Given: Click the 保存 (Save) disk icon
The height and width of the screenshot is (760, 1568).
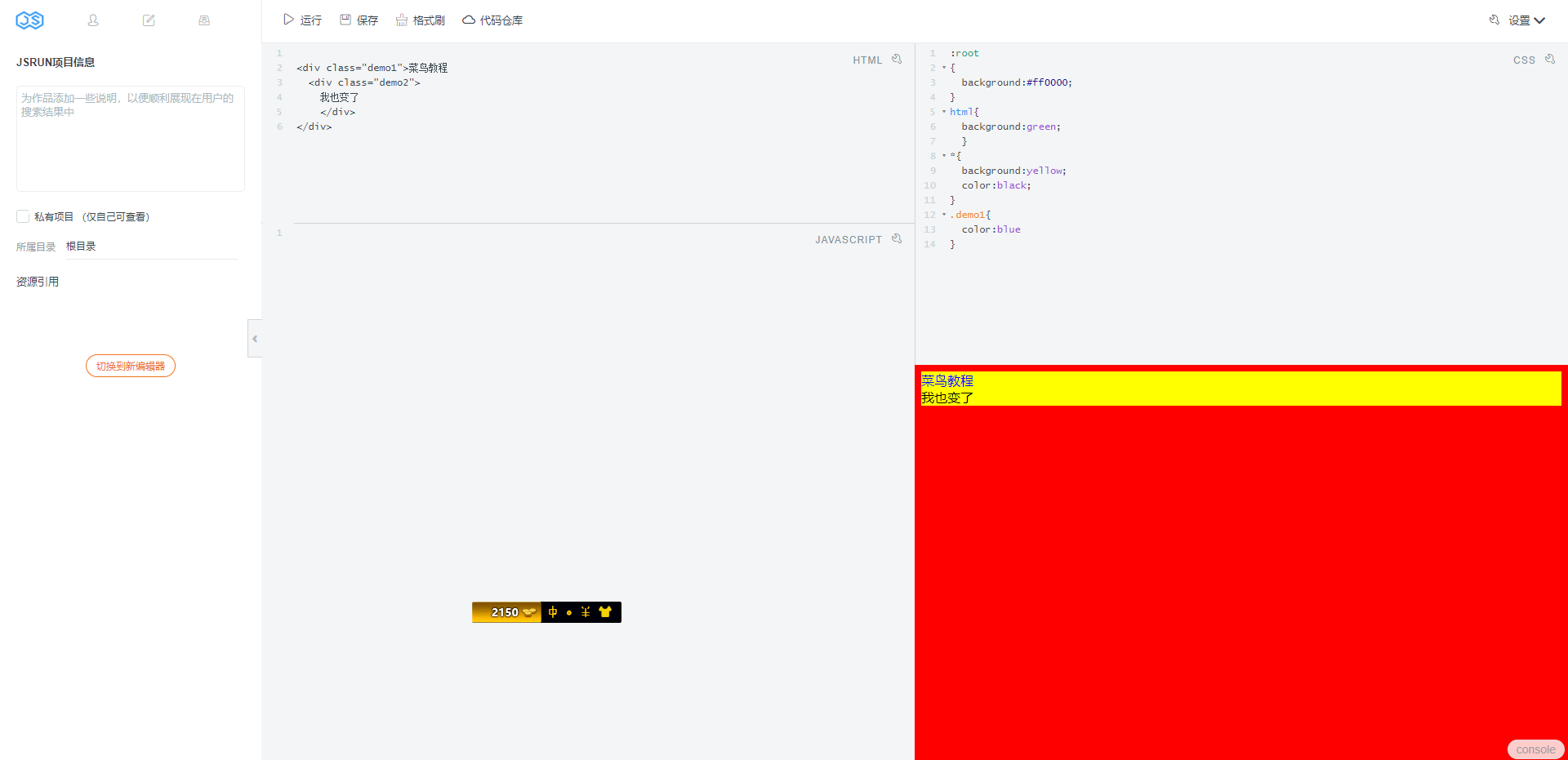Looking at the screenshot, I should (344, 19).
